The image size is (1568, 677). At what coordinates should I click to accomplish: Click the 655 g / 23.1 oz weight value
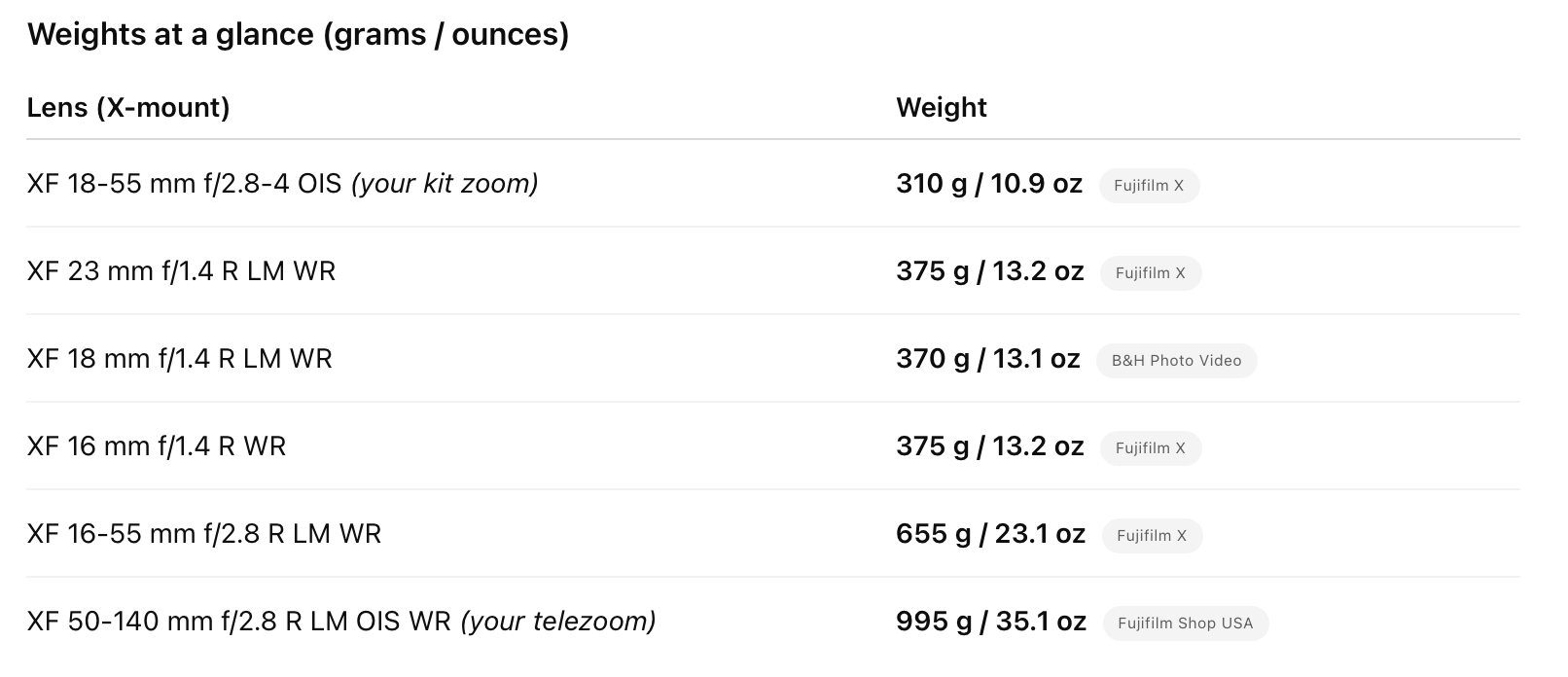(x=989, y=534)
